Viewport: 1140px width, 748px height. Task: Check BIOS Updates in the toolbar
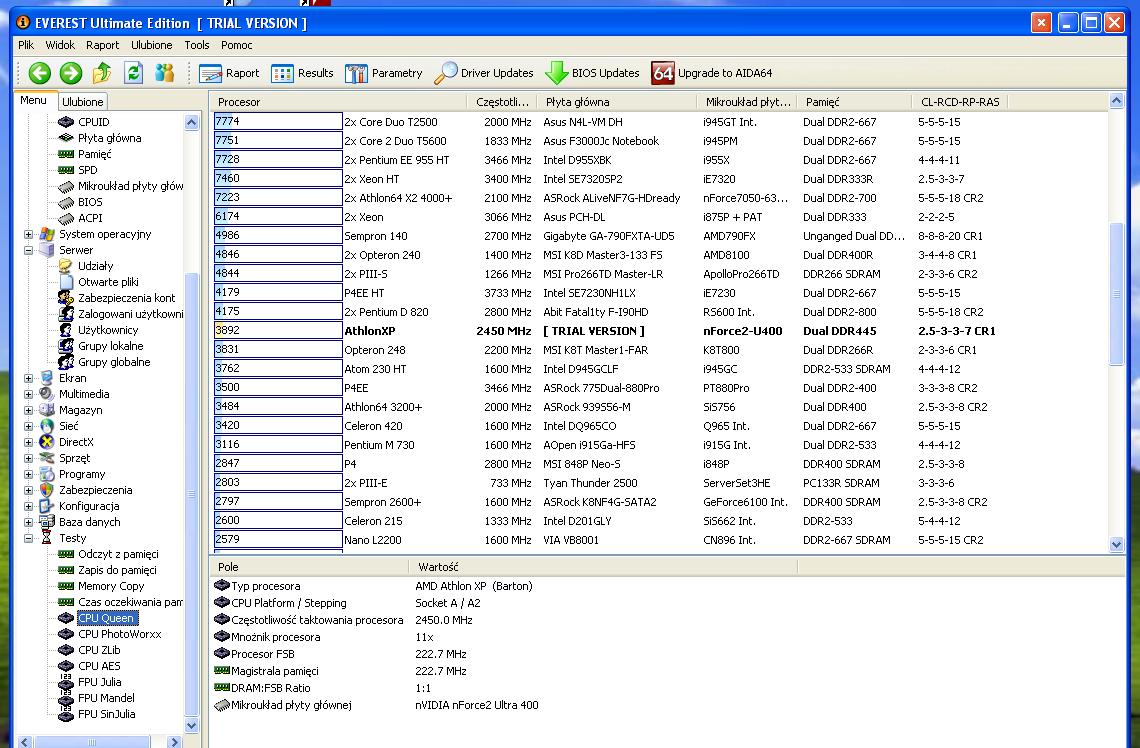[592, 73]
